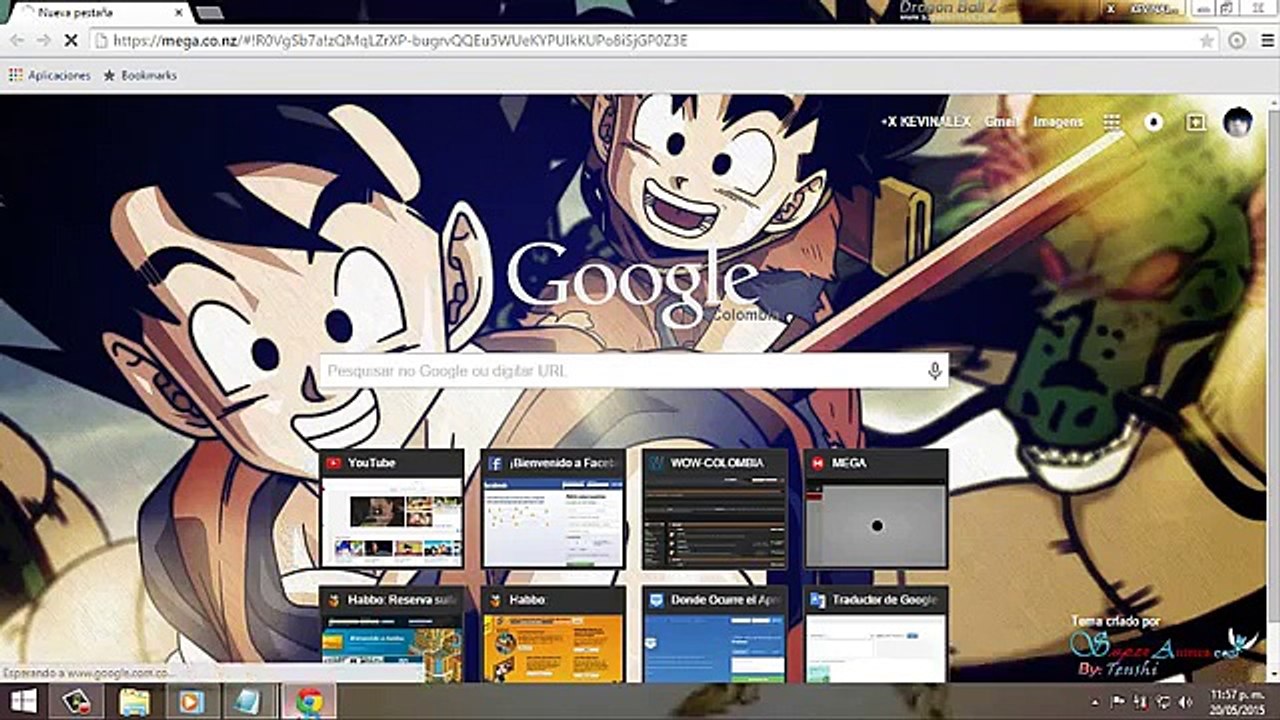Viewport: 1280px width, 720px height.
Task: Open the Google apps grid
Action: click(1112, 122)
